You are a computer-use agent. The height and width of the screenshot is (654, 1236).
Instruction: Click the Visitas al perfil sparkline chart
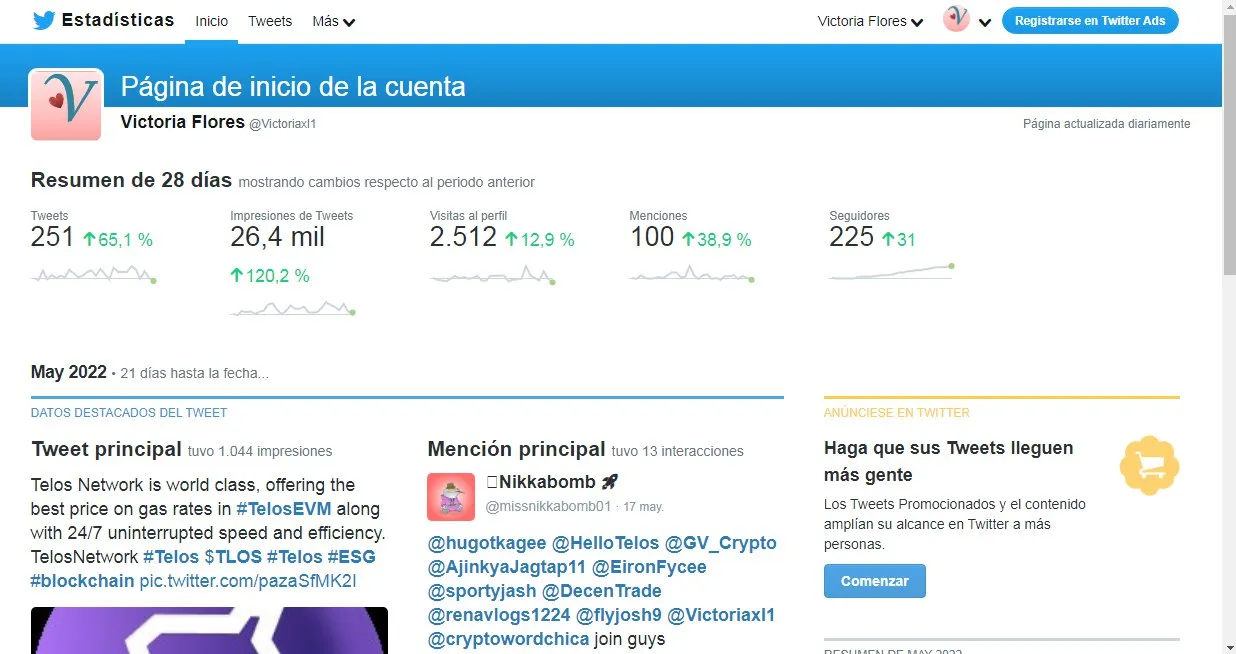(493, 275)
